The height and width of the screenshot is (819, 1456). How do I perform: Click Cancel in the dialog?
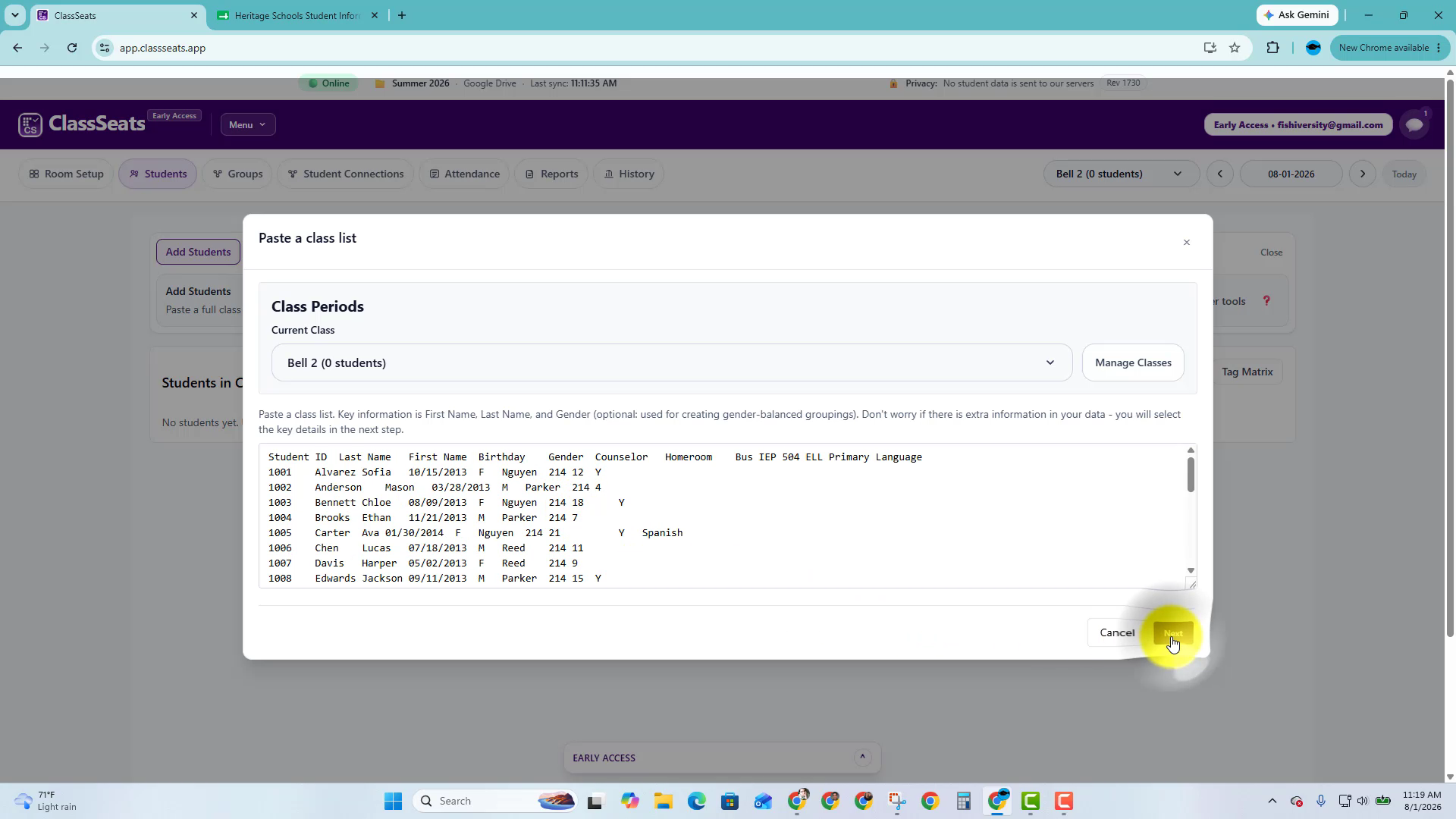[x=1117, y=633]
